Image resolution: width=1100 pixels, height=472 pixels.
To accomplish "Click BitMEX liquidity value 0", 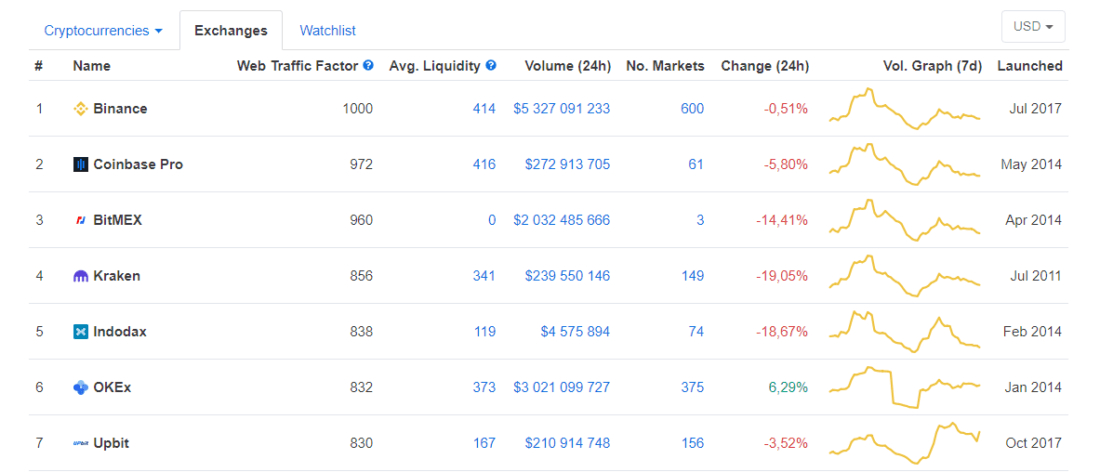I will coord(492,220).
